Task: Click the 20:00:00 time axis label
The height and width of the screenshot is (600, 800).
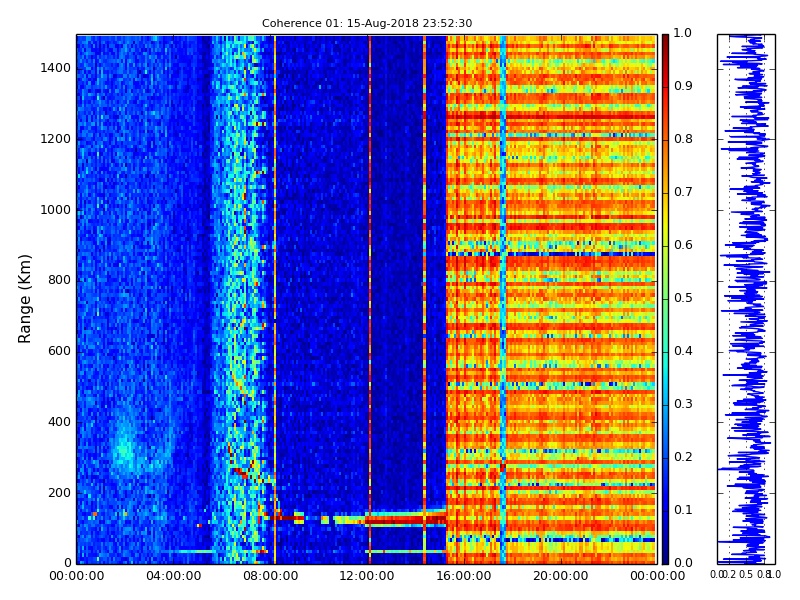Action: [561, 576]
